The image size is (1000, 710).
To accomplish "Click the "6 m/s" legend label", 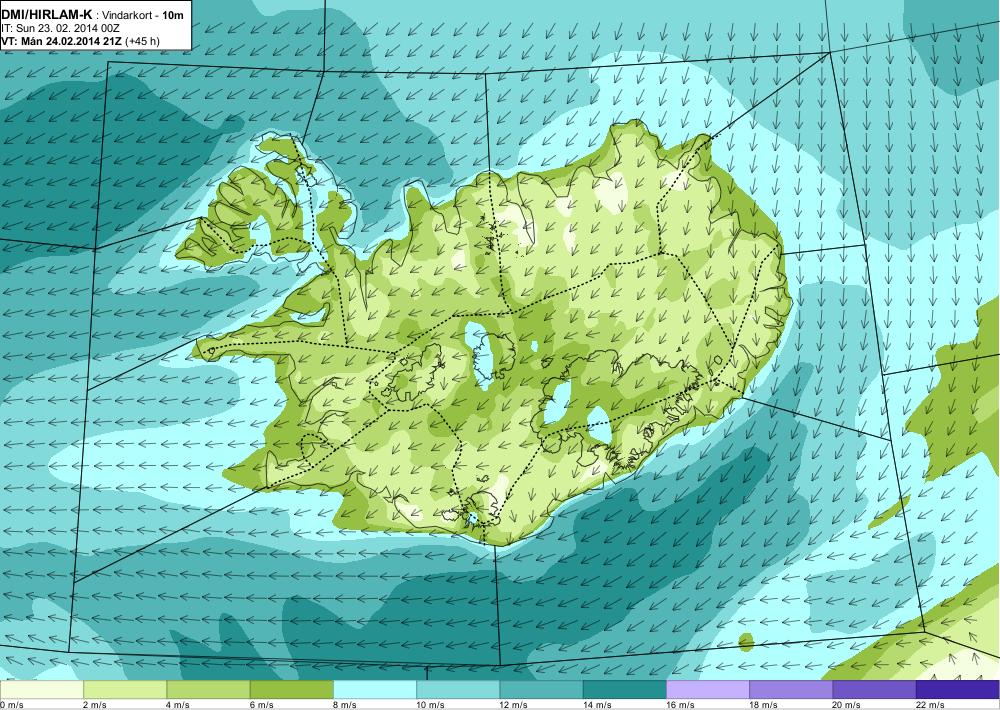I will [x=261, y=705].
